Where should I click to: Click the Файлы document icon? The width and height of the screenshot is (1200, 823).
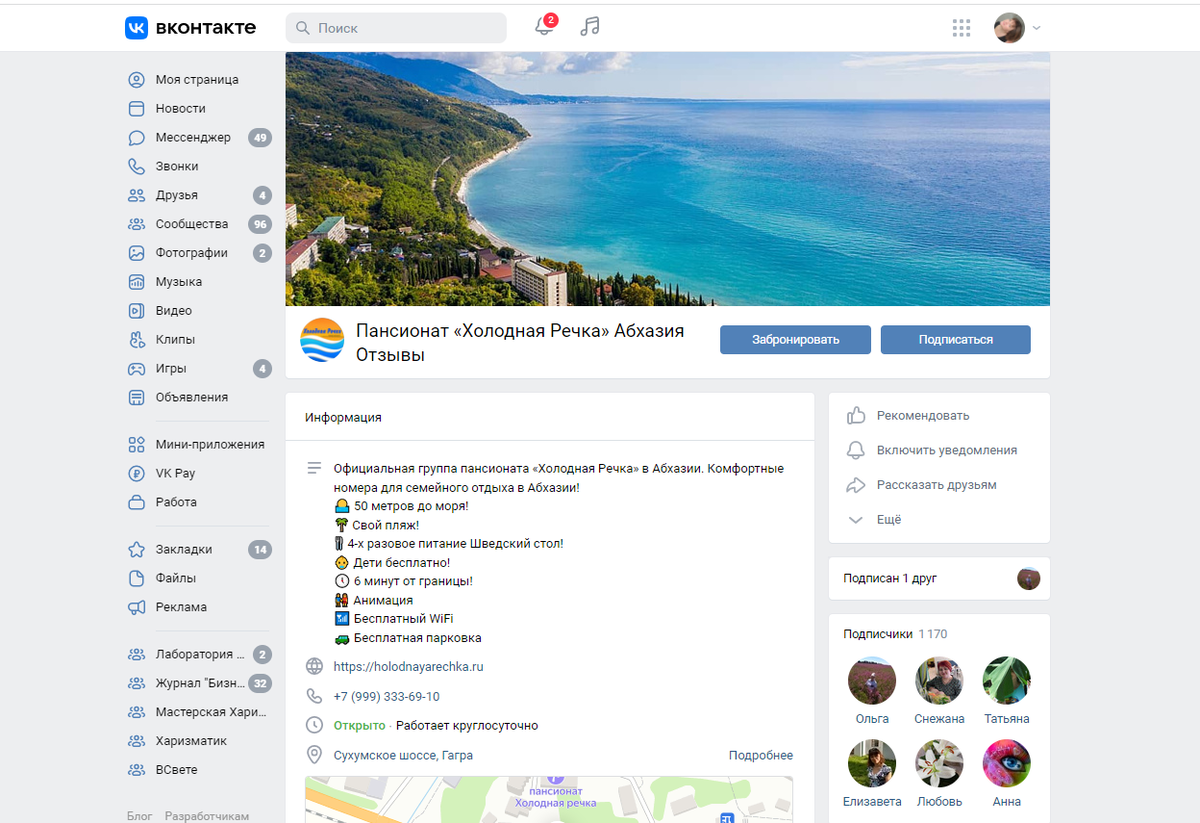pos(137,578)
